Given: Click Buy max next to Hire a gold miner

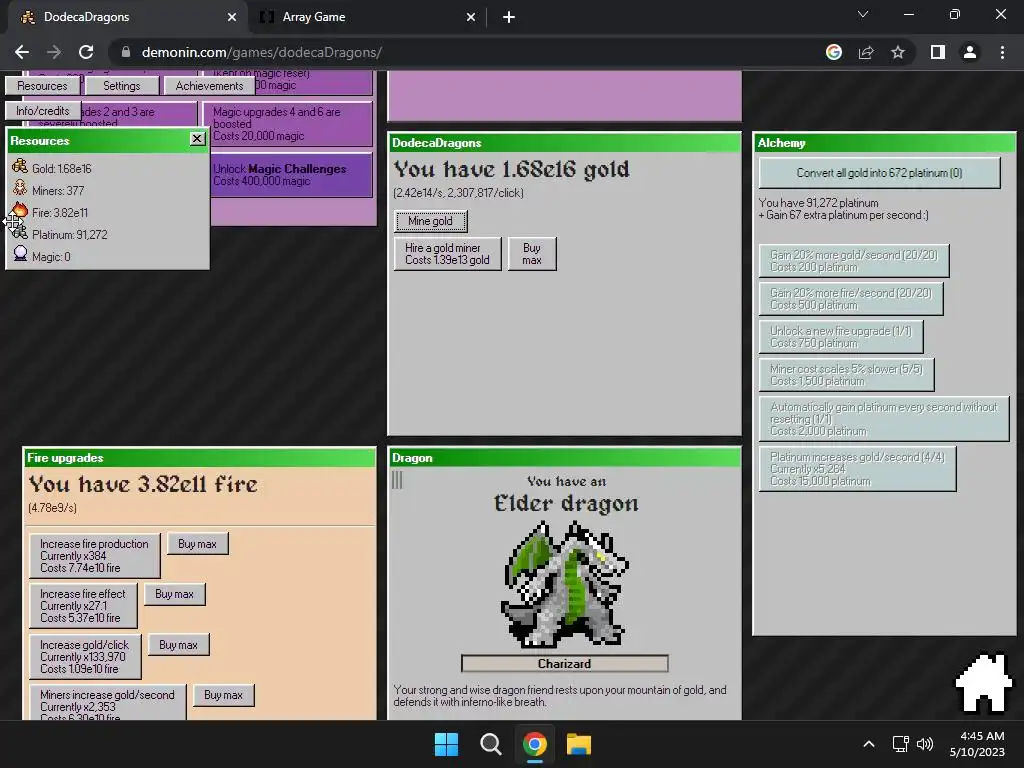Looking at the screenshot, I should [x=532, y=254].
